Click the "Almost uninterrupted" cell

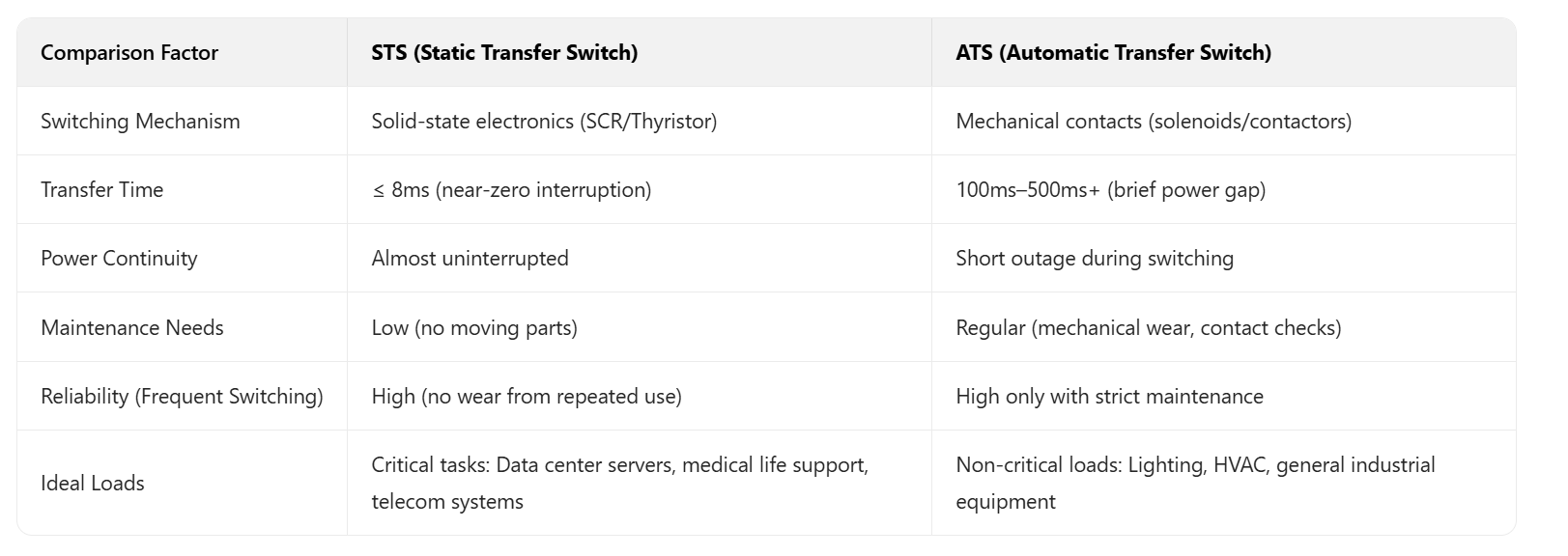(x=470, y=259)
